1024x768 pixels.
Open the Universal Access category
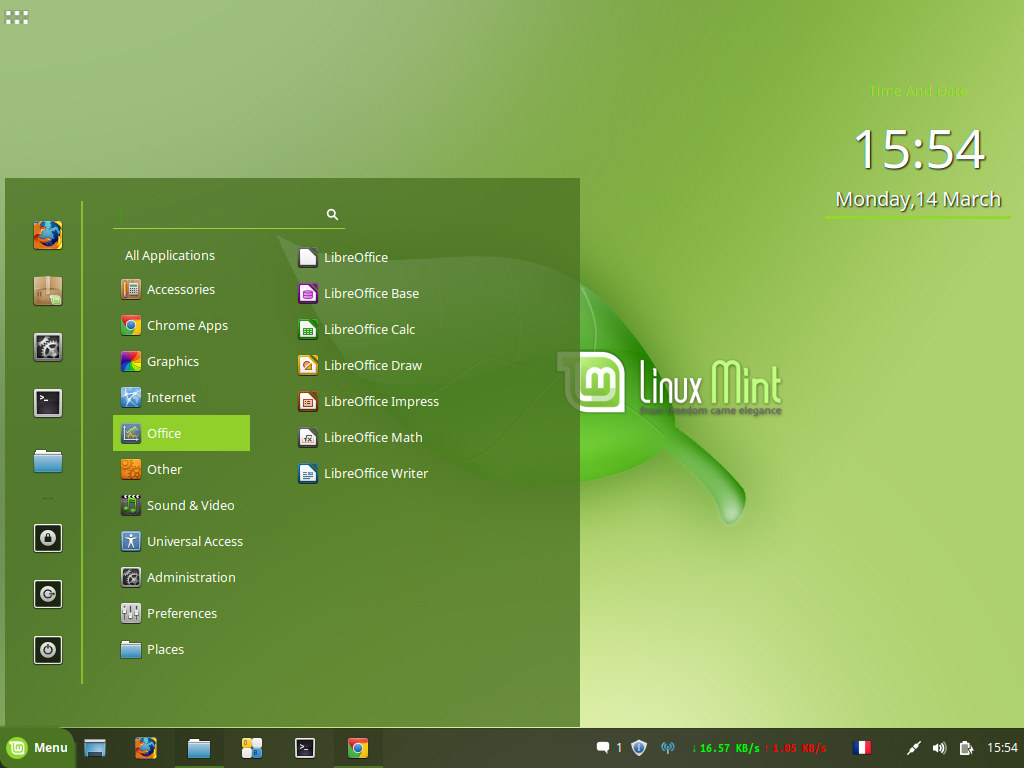point(182,541)
